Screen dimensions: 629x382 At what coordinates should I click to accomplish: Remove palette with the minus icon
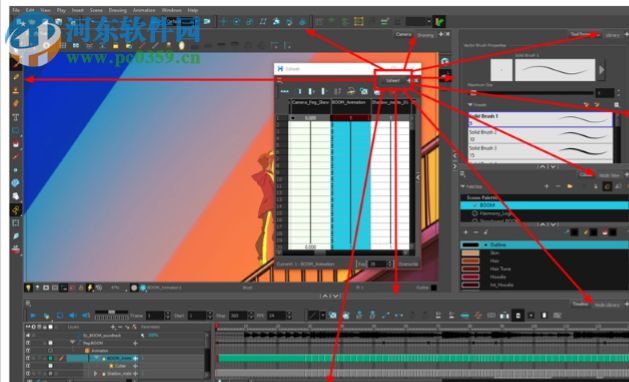pyautogui.click(x=558, y=187)
